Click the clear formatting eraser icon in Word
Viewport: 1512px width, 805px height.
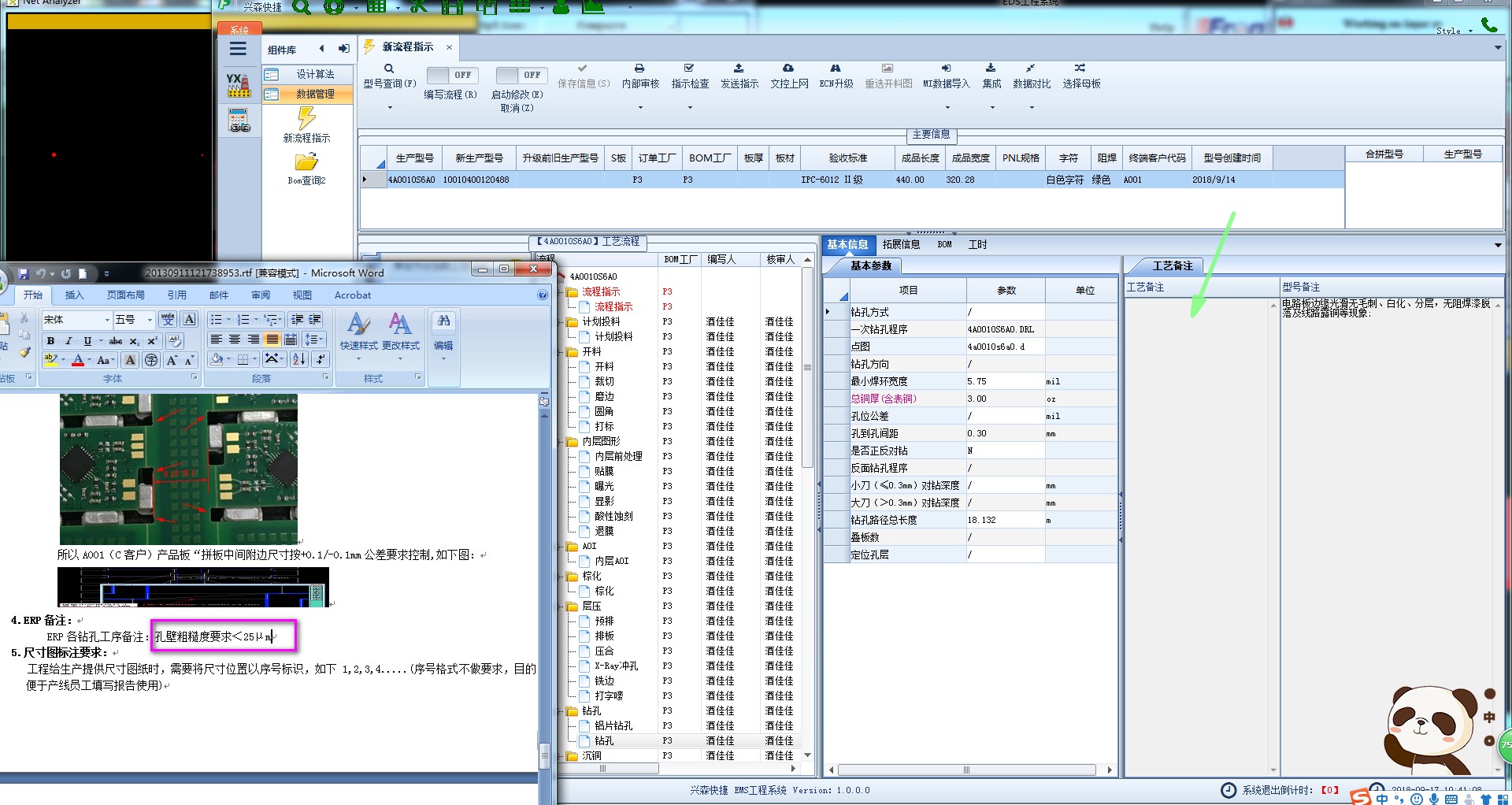[x=175, y=339]
